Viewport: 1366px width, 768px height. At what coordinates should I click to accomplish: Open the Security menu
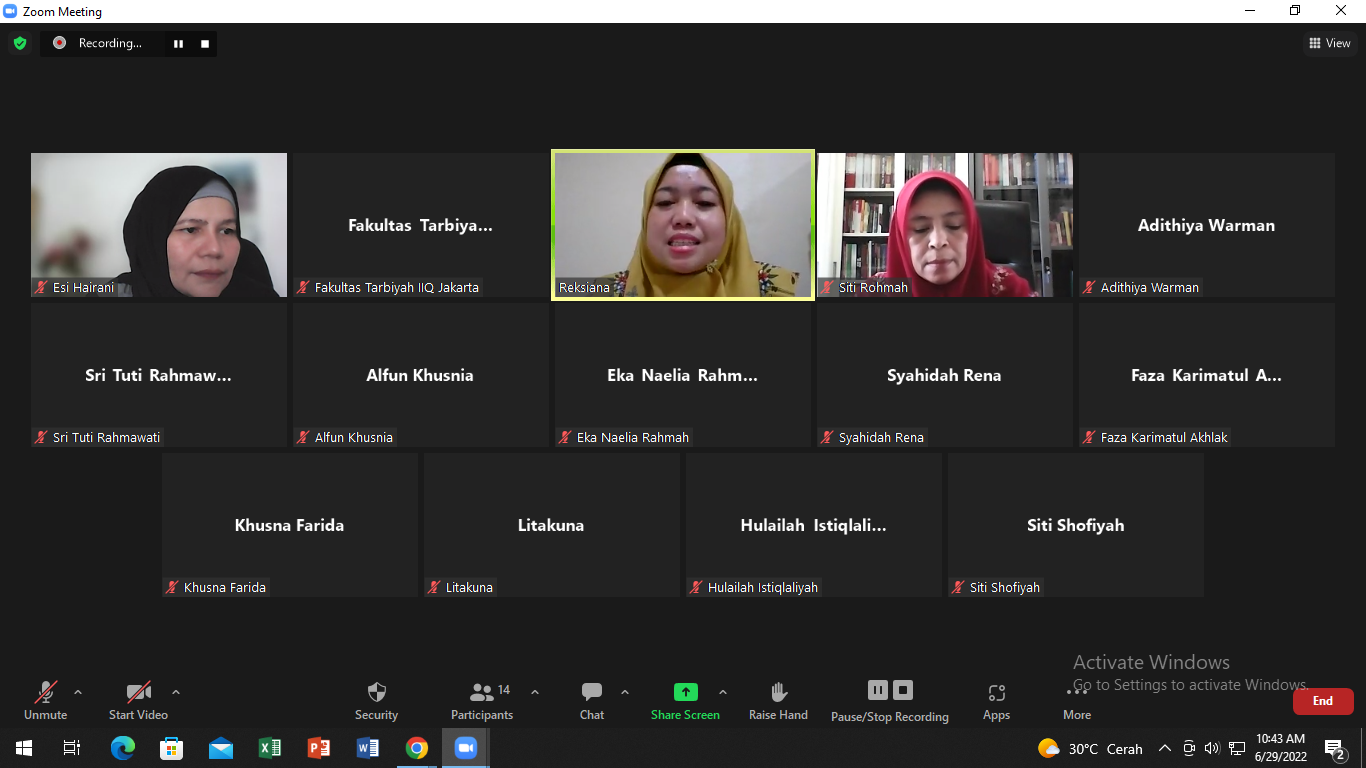pyautogui.click(x=376, y=700)
